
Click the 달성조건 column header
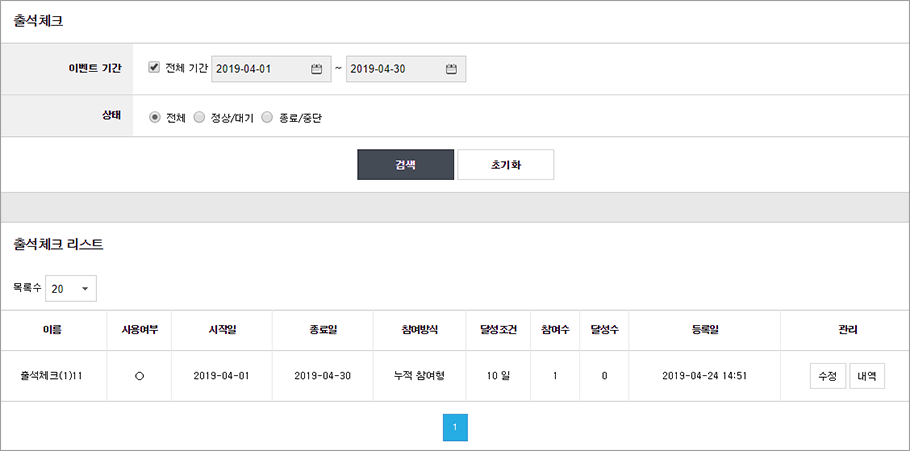click(499, 330)
